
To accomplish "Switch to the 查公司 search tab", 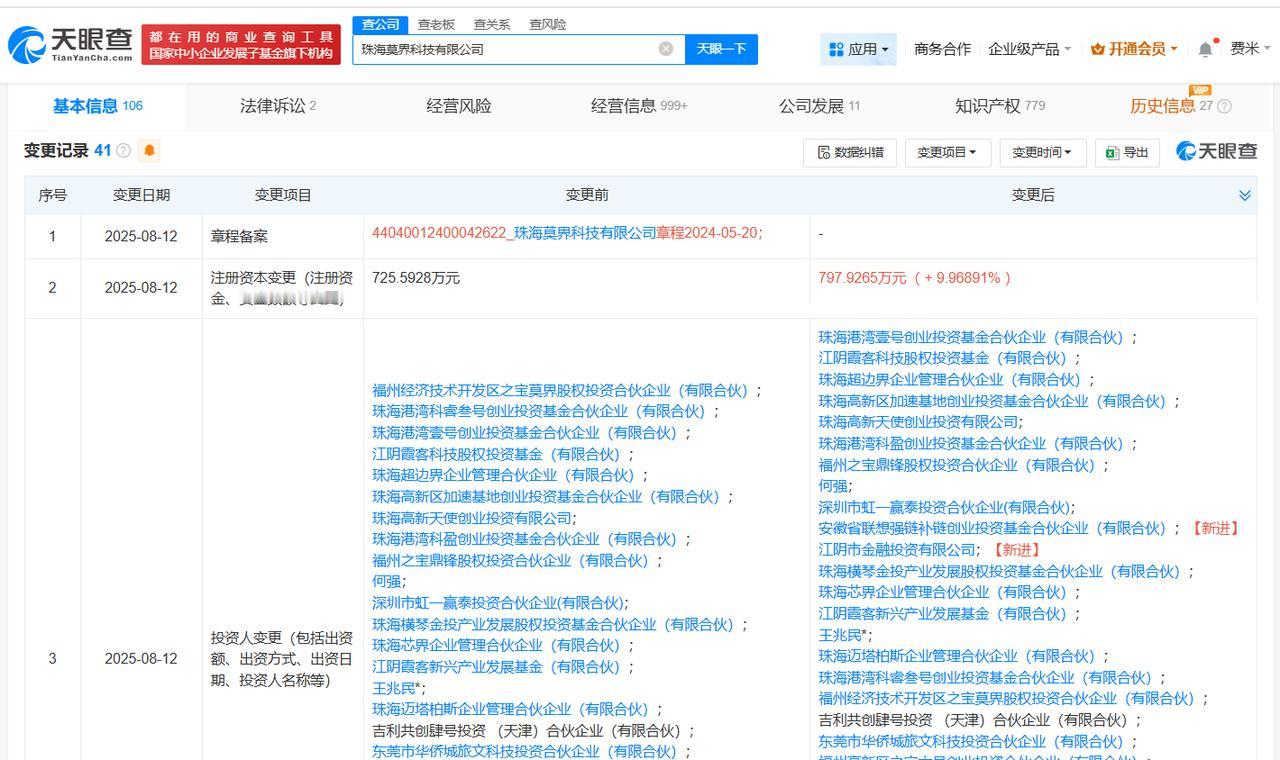I will pyautogui.click(x=380, y=24).
